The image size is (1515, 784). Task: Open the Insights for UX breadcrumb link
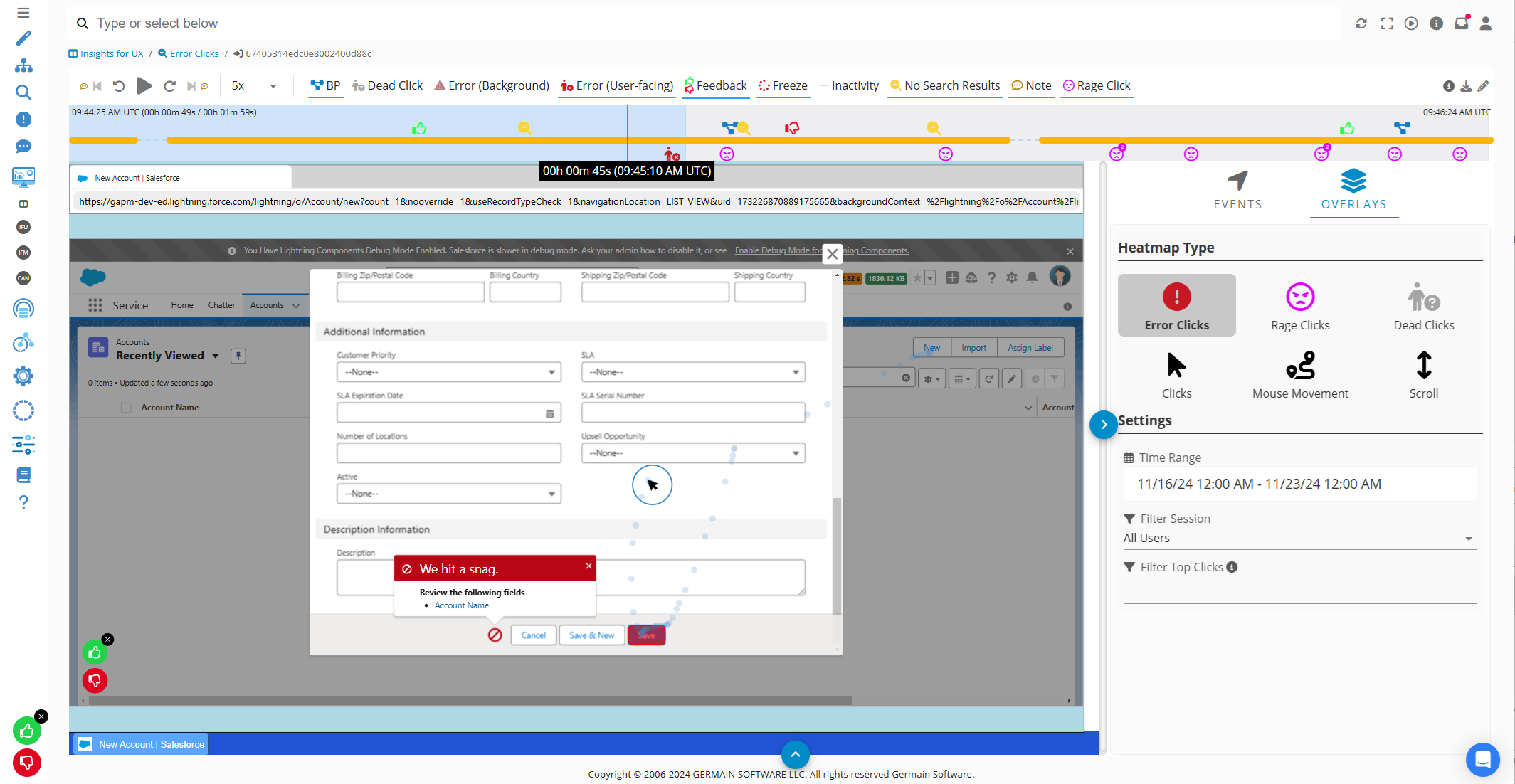[111, 53]
